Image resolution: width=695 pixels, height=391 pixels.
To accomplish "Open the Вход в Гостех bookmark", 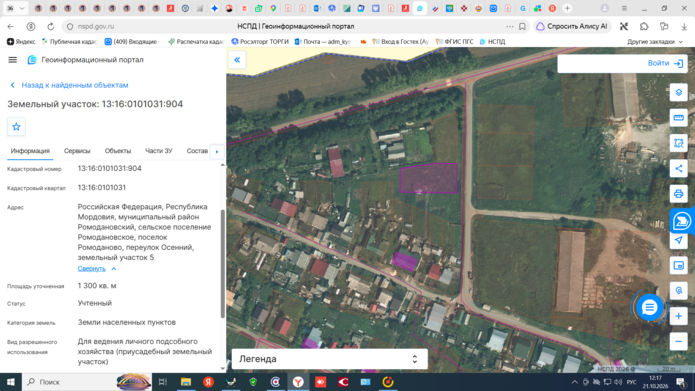I will 400,42.
